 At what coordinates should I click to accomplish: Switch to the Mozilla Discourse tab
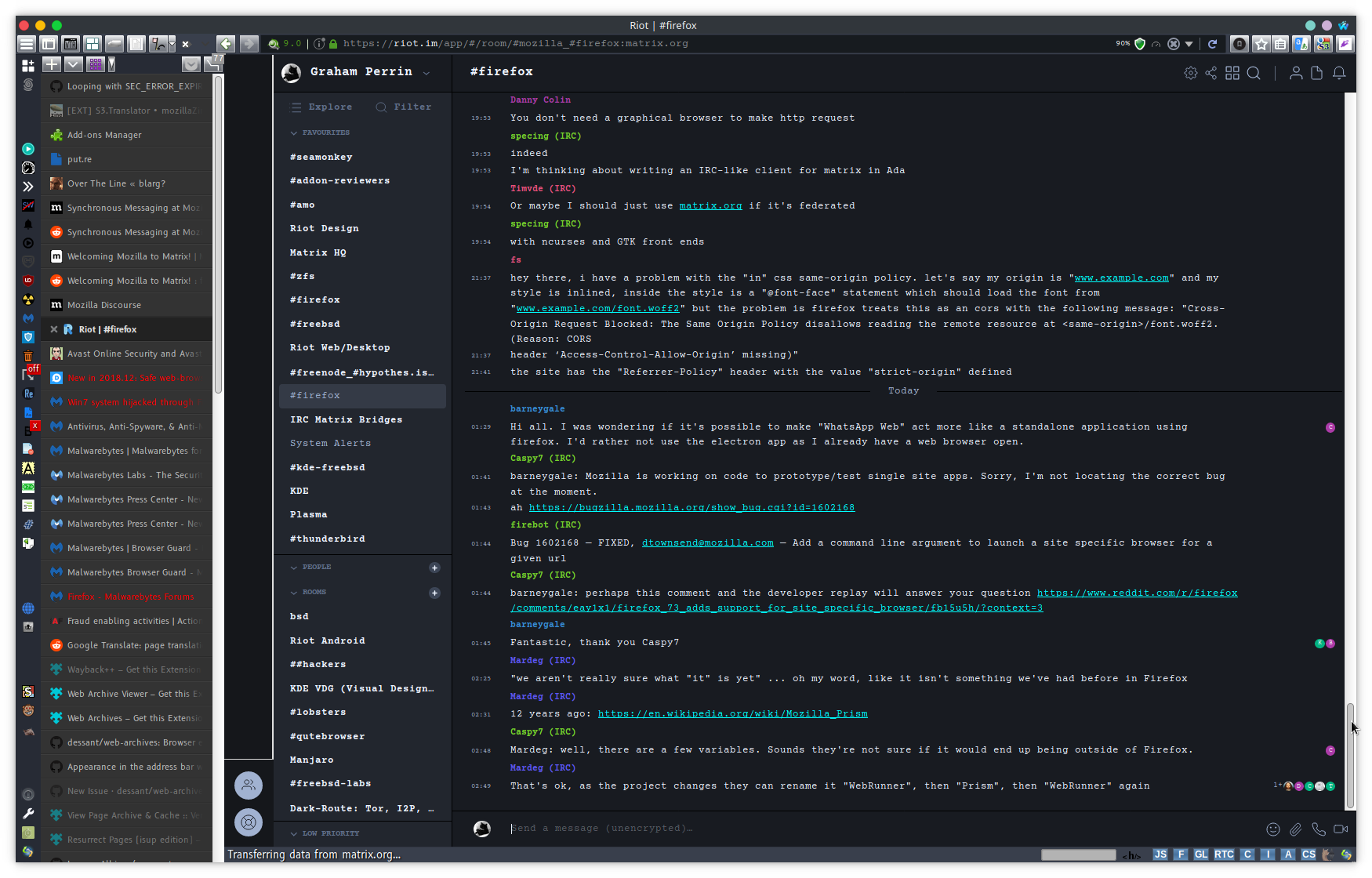pyautogui.click(x=126, y=305)
